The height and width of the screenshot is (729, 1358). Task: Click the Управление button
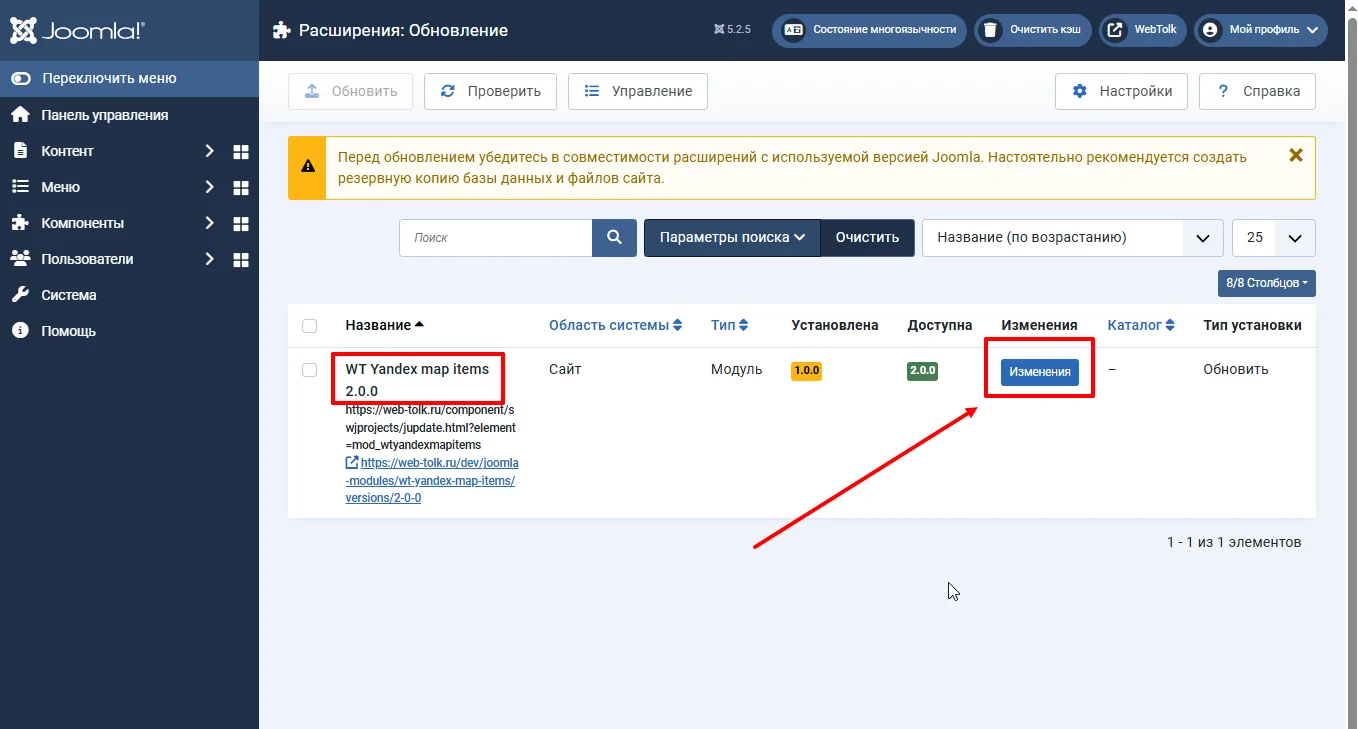click(638, 91)
